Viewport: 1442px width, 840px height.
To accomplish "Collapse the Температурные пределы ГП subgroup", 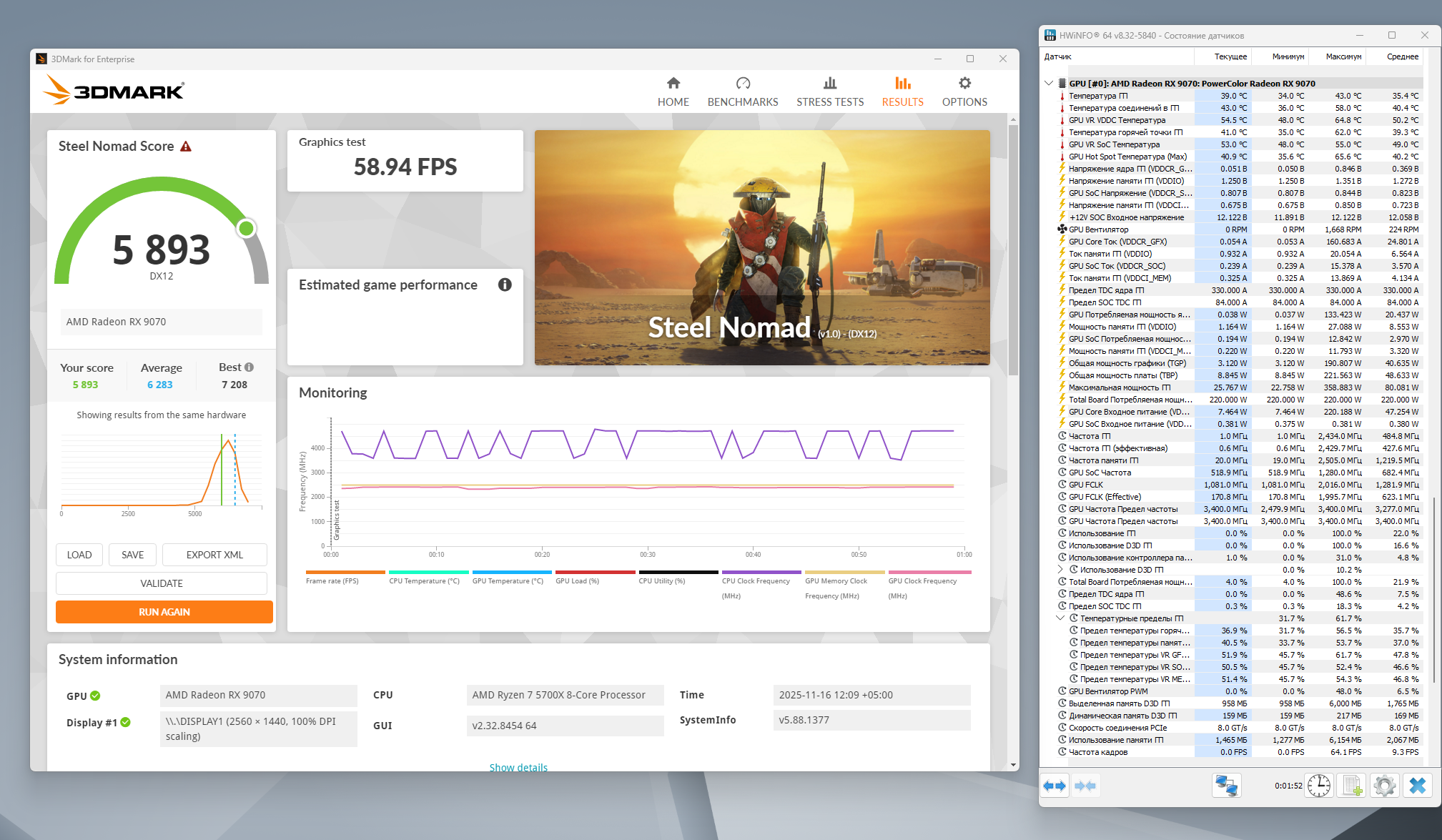I will click(x=1060, y=618).
